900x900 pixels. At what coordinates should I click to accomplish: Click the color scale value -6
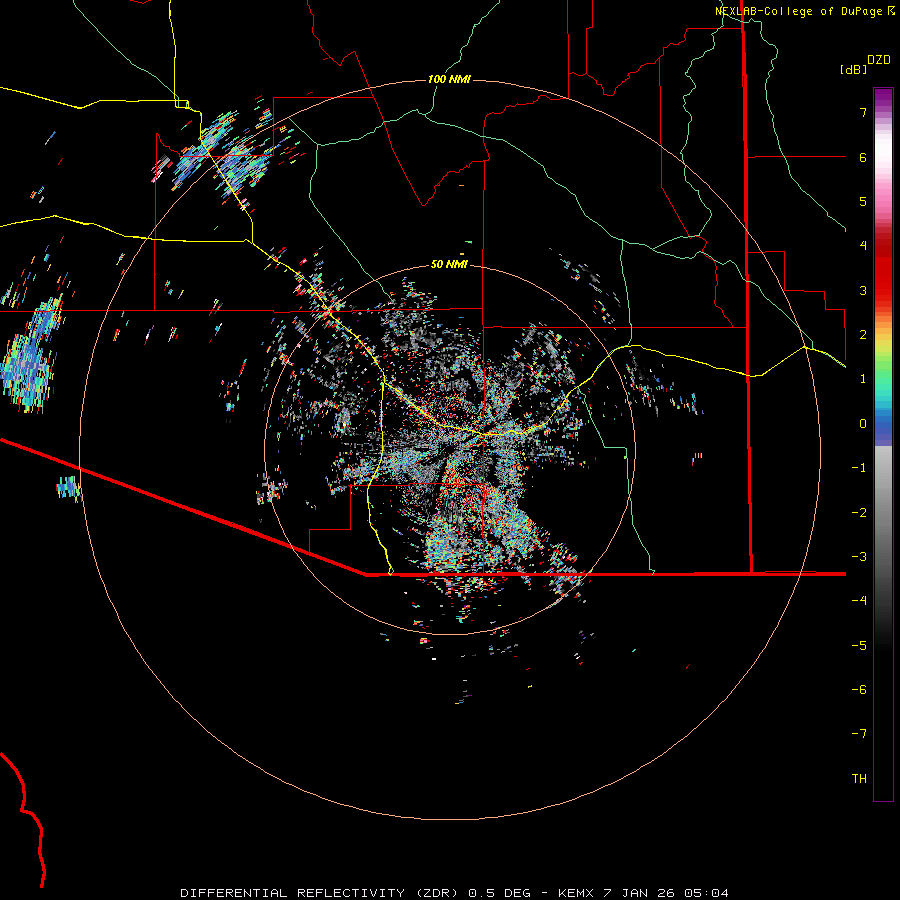click(x=859, y=690)
